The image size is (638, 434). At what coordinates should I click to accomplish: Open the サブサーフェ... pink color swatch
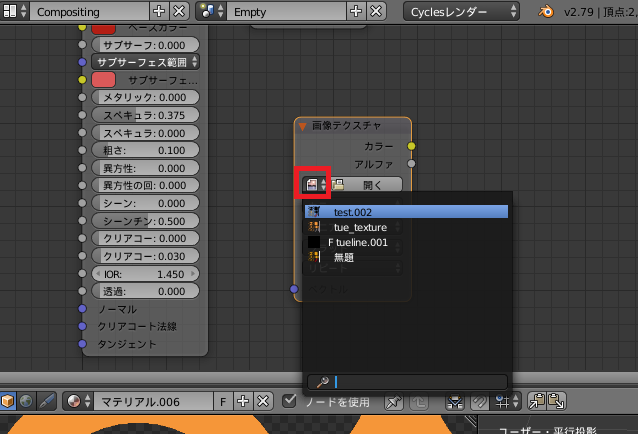[103, 80]
